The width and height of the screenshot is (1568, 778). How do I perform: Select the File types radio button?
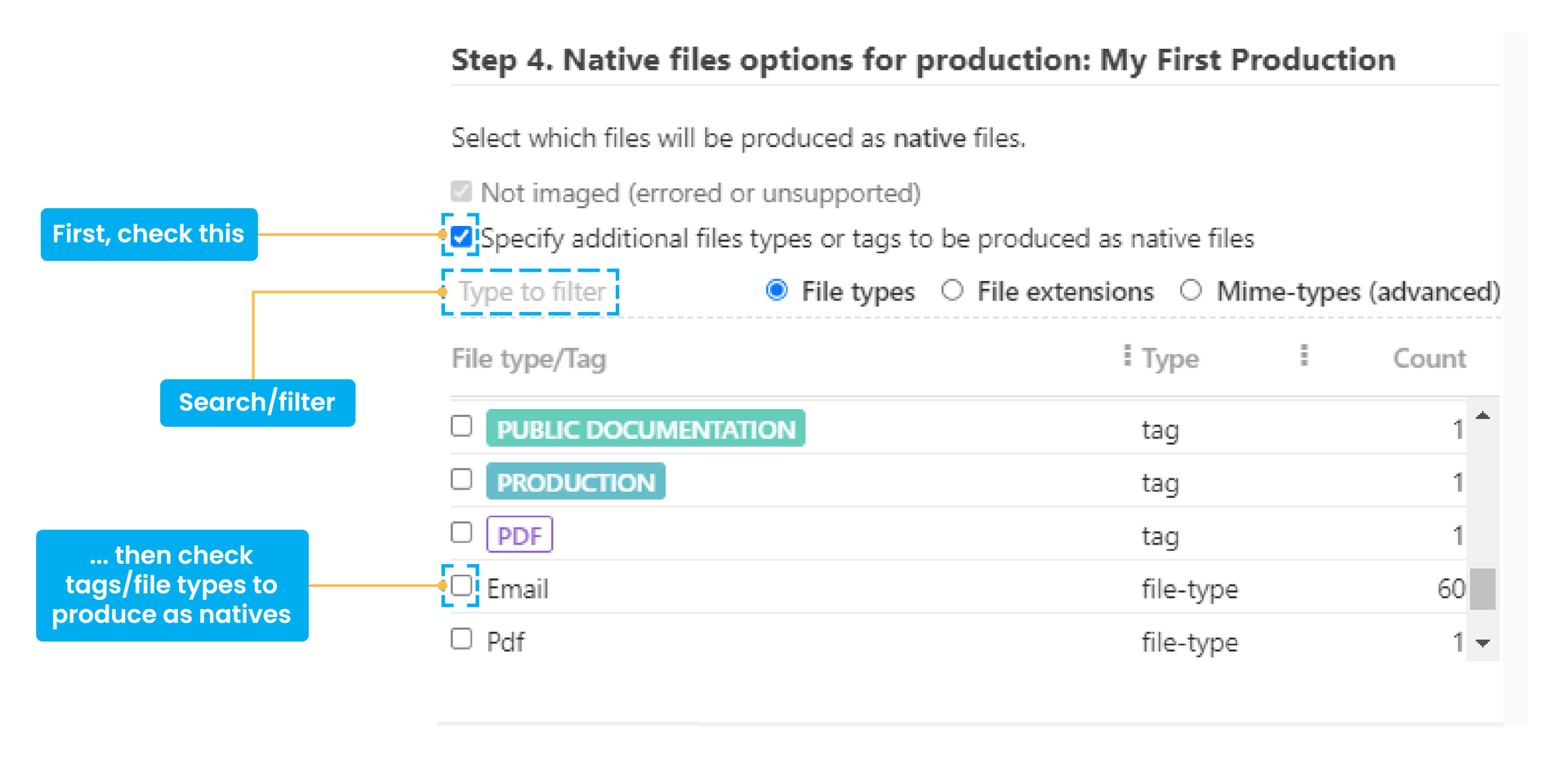pos(777,290)
